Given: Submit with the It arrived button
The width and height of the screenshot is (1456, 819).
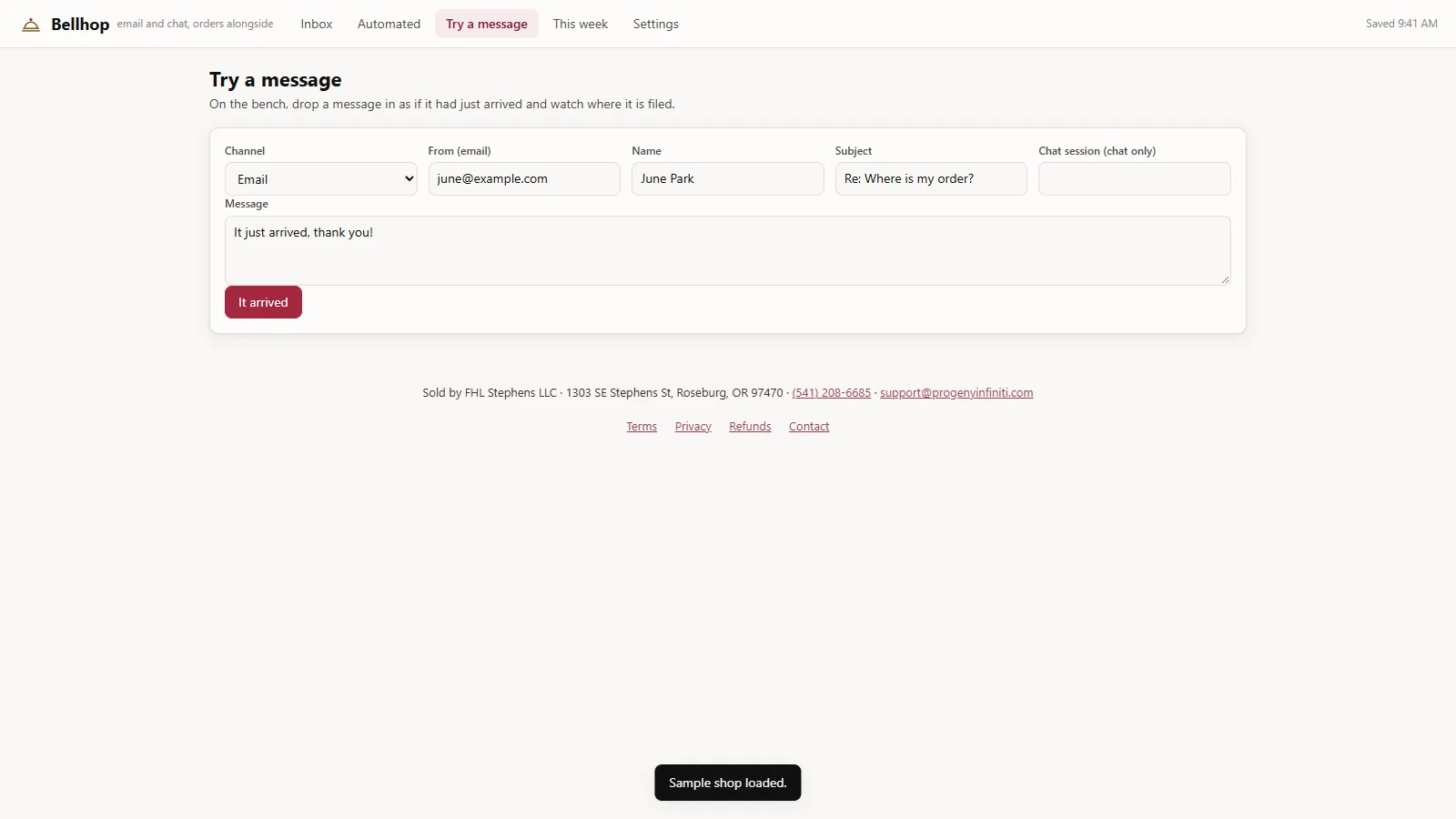Looking at the screenshot, I should 263,302.
